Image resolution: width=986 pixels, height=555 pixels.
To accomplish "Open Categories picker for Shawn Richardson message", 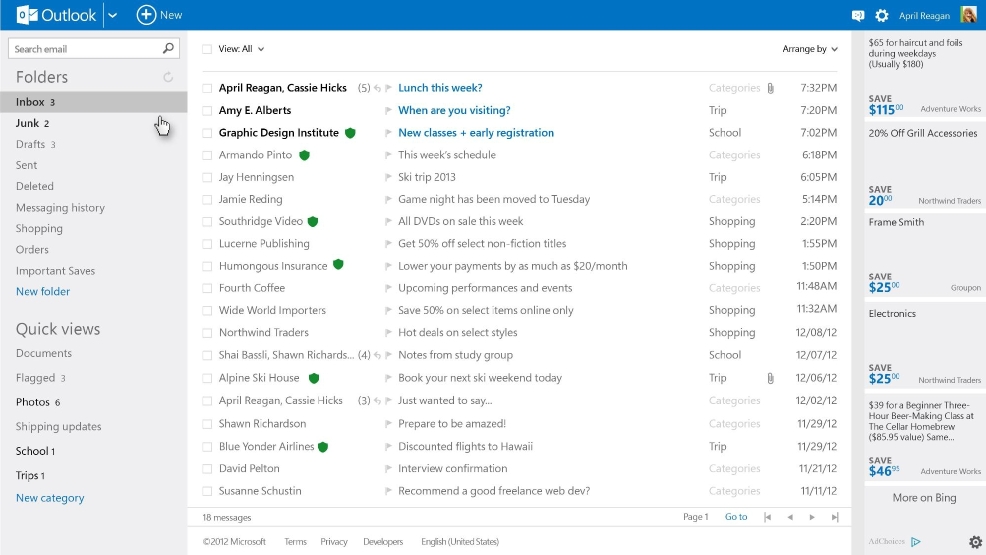I will point(734,424).
